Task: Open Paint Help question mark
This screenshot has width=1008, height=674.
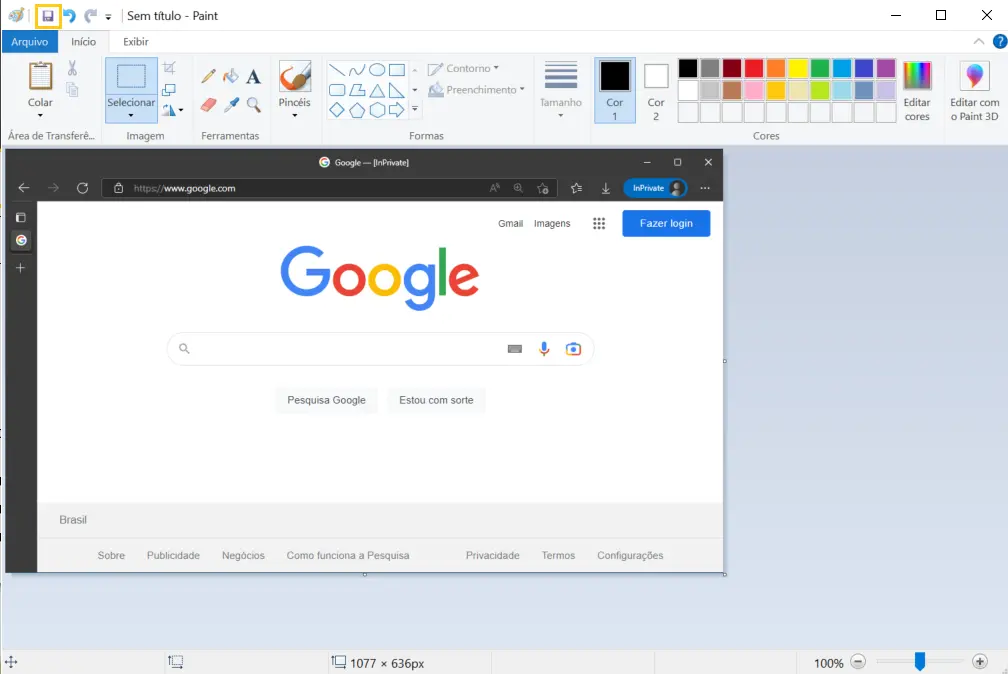Action: [1000, 42]
